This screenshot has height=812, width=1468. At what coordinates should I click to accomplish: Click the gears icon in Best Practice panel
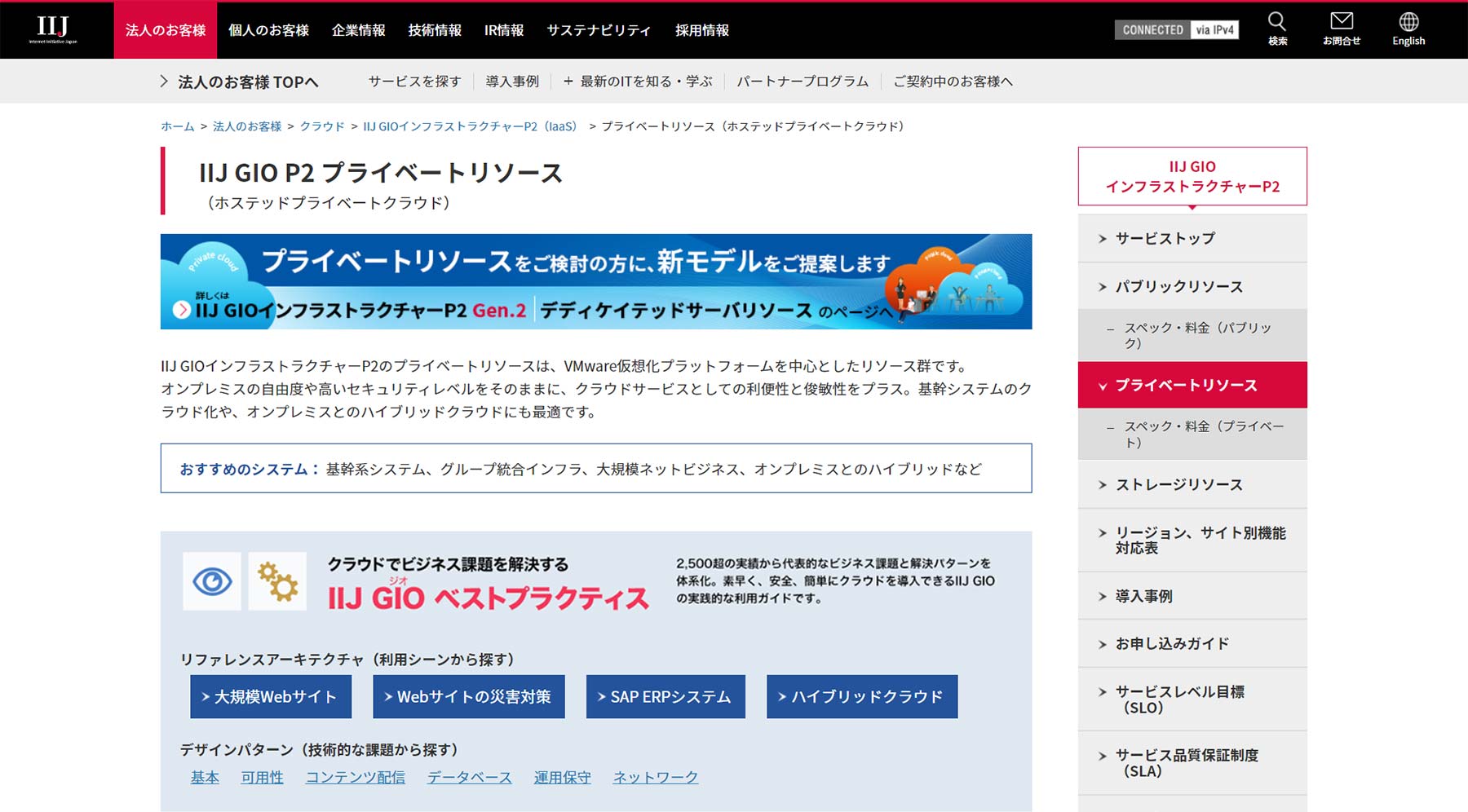click(x=277, y=581)
